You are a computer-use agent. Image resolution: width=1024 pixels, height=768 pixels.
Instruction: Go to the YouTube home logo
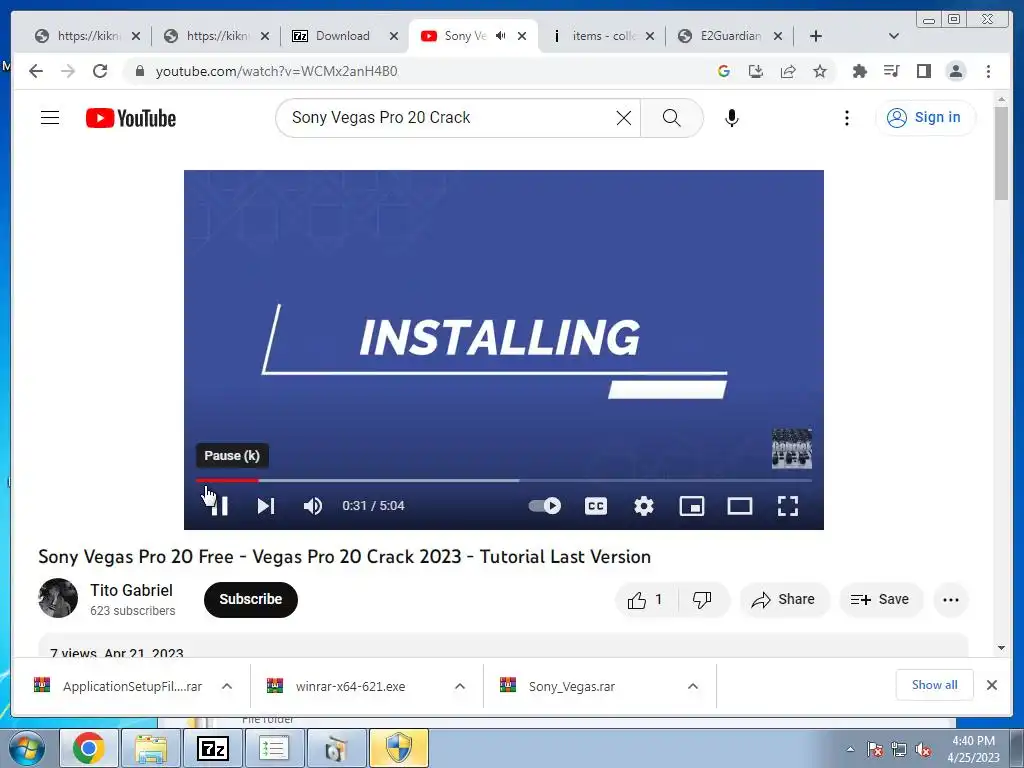131,118
